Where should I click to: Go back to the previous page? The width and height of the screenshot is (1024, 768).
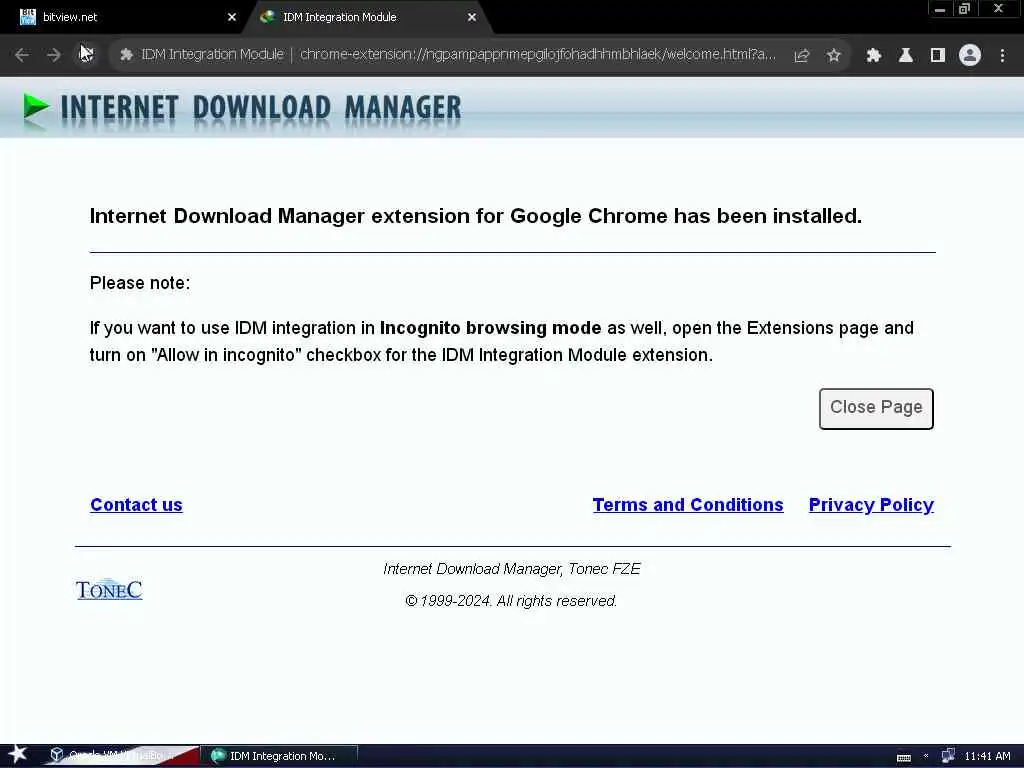22,55
